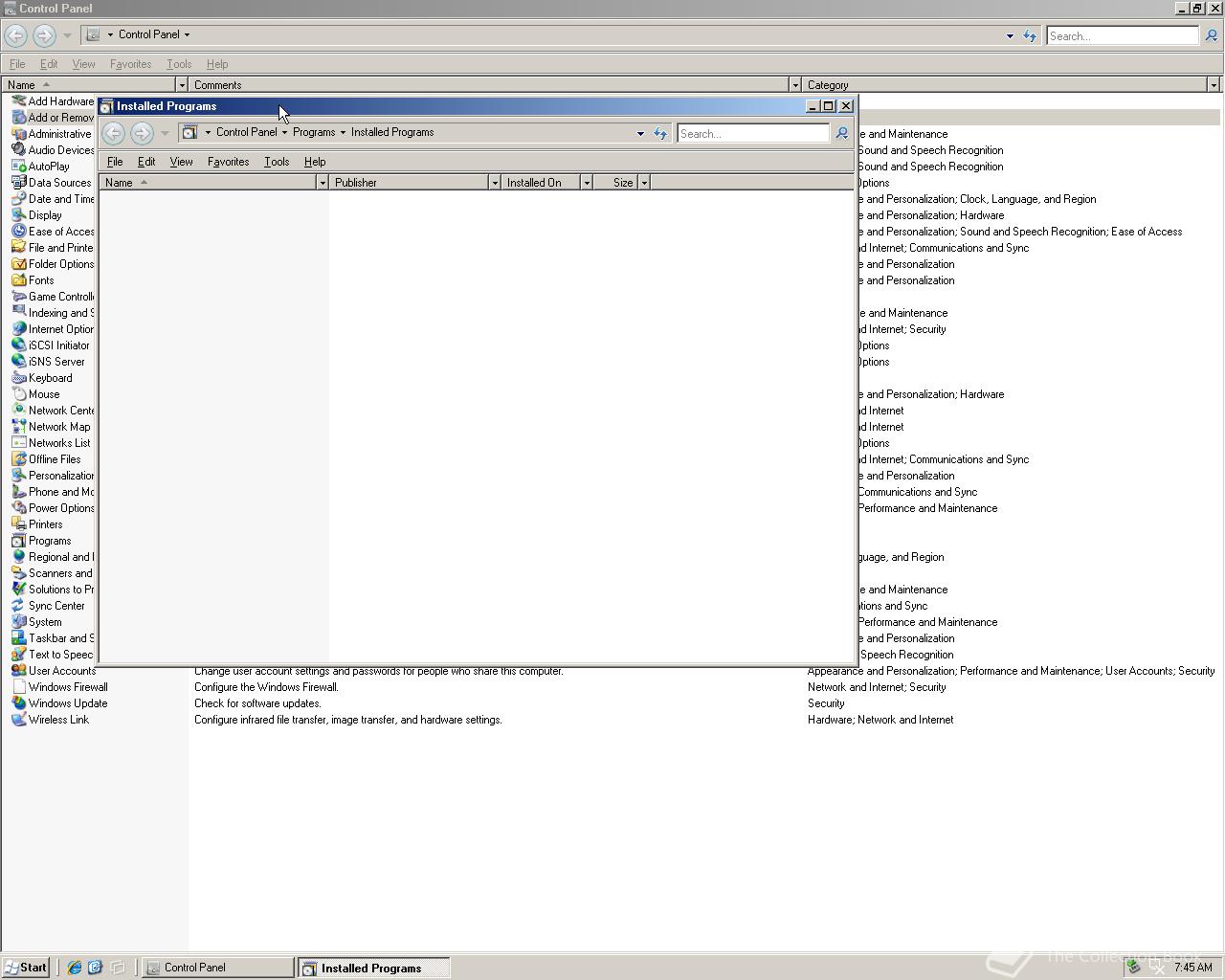This screenshot has width=1225, height=980.
Task: Click the iSCSI Initiator icon
Action: pos(18,345)
